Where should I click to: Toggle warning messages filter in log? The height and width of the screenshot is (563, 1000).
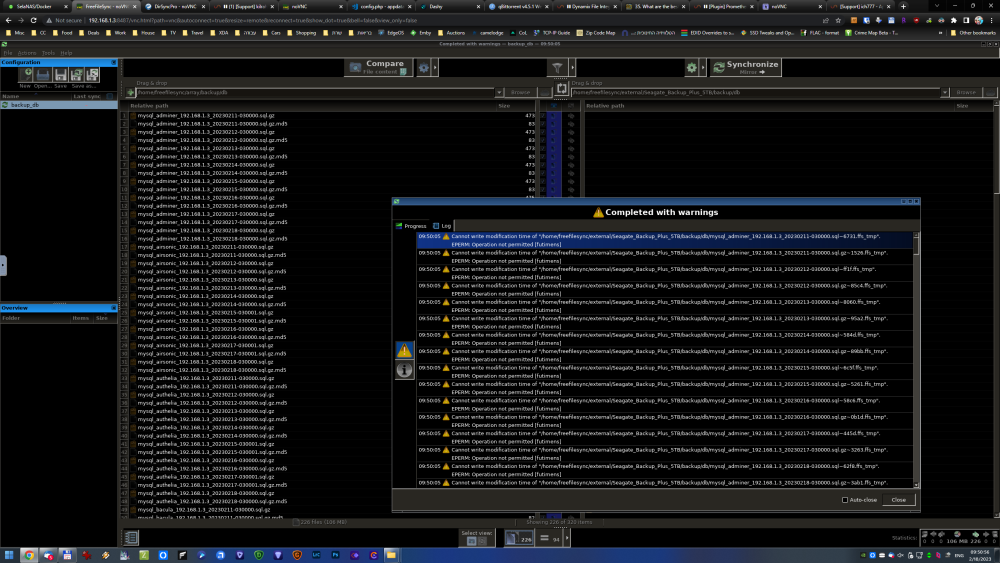click(404, 350)
